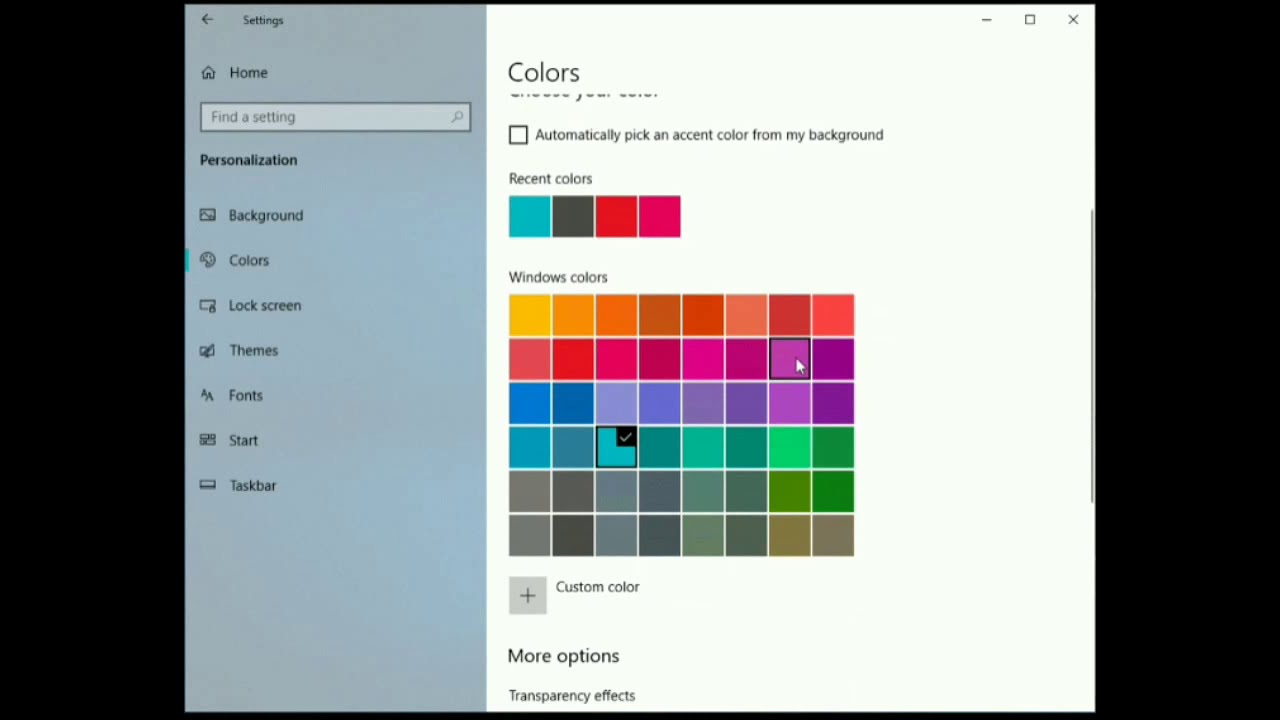Screen dimensions: 1280x720
Task: Choose the bright mint green swatch
Action: coord(790,447)
